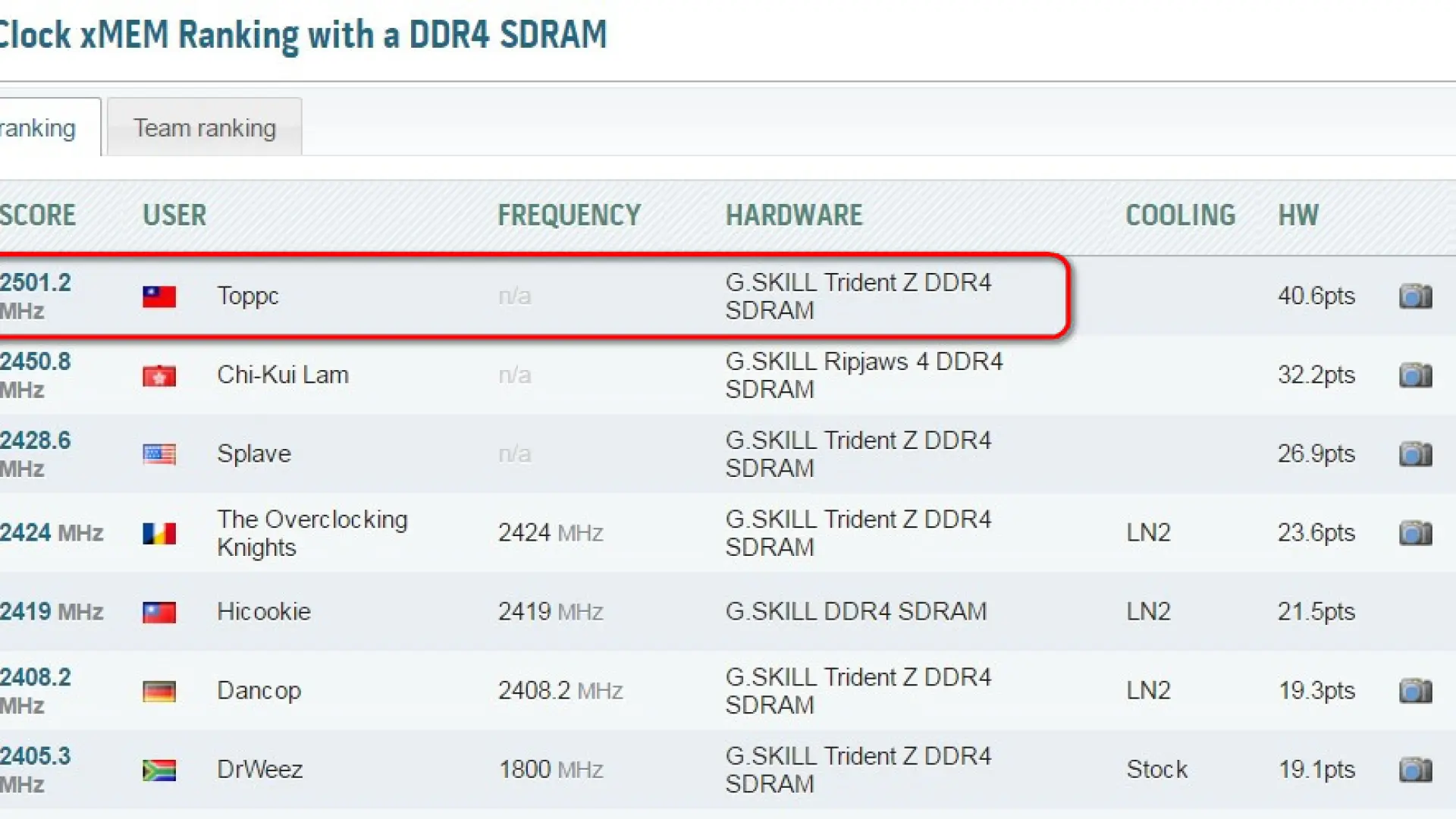Switch to the Team ranking tab
Viewport: 1456px width, 819px height.
tap(203, 127)
